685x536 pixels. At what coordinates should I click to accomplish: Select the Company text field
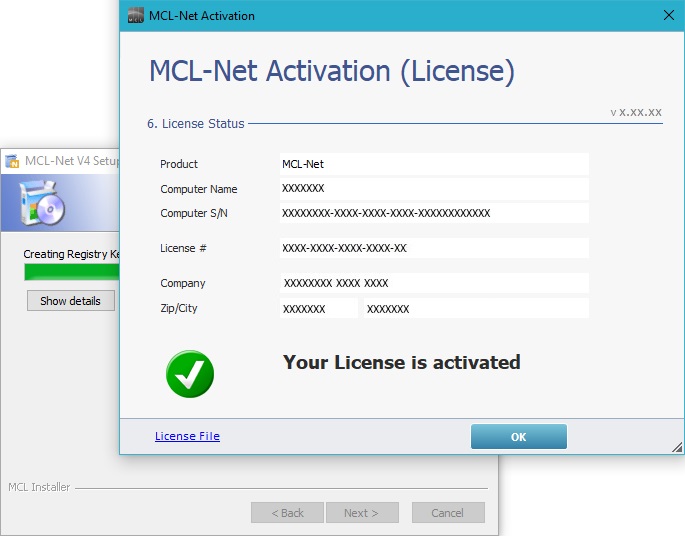click(434, 283)
